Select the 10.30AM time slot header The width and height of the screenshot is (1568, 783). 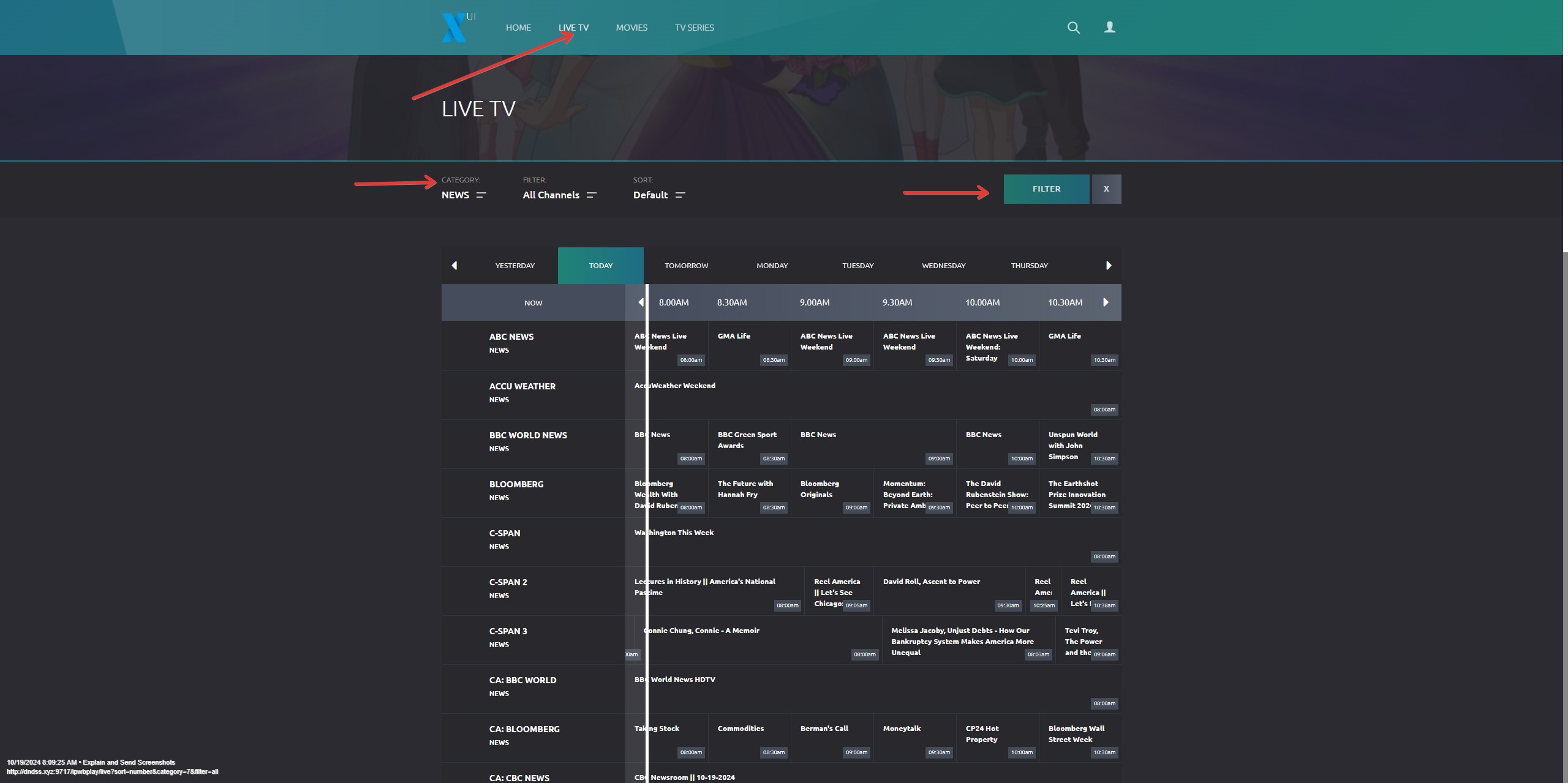[1065, 302]
